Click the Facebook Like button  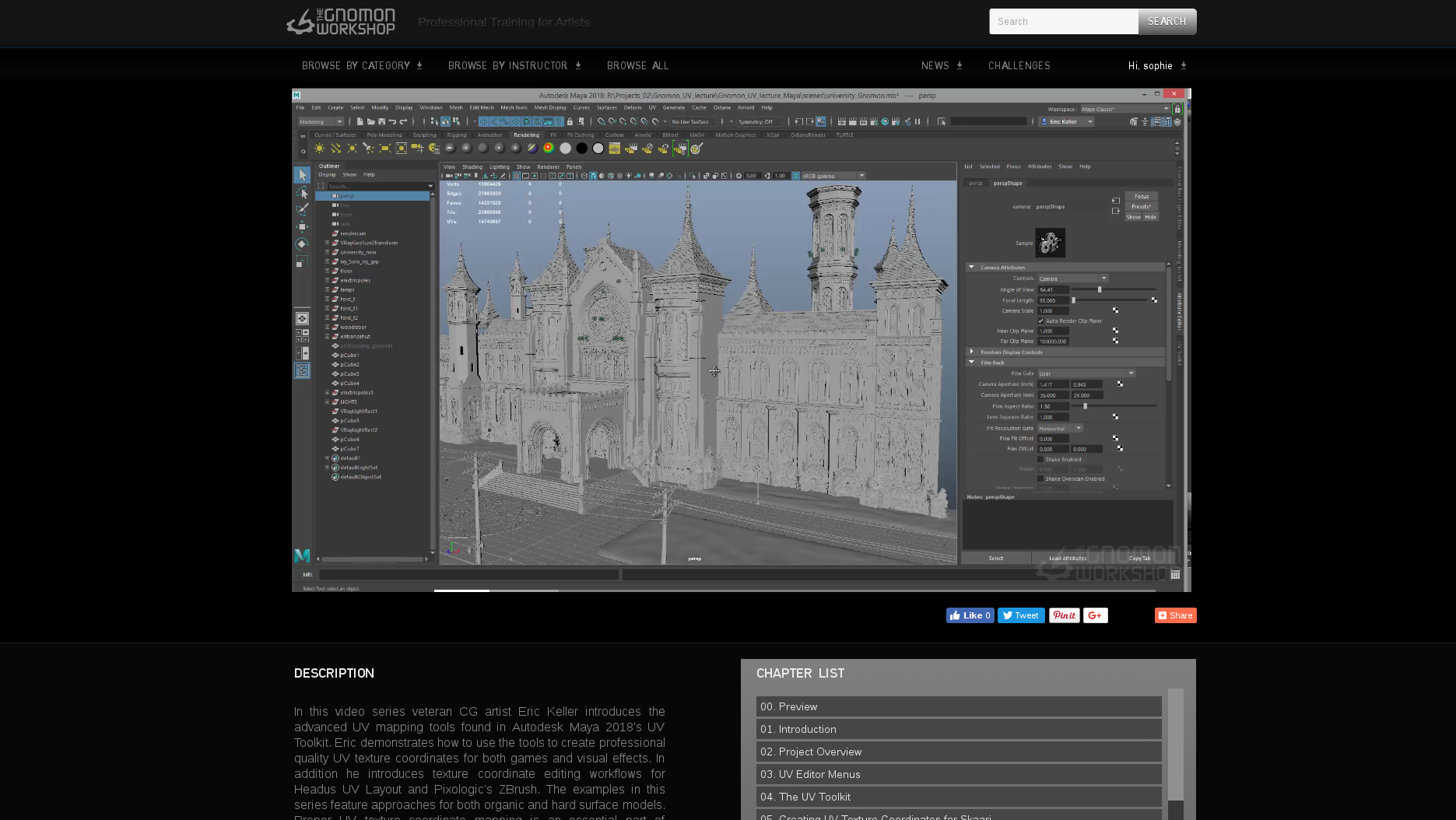coord(970,615)
